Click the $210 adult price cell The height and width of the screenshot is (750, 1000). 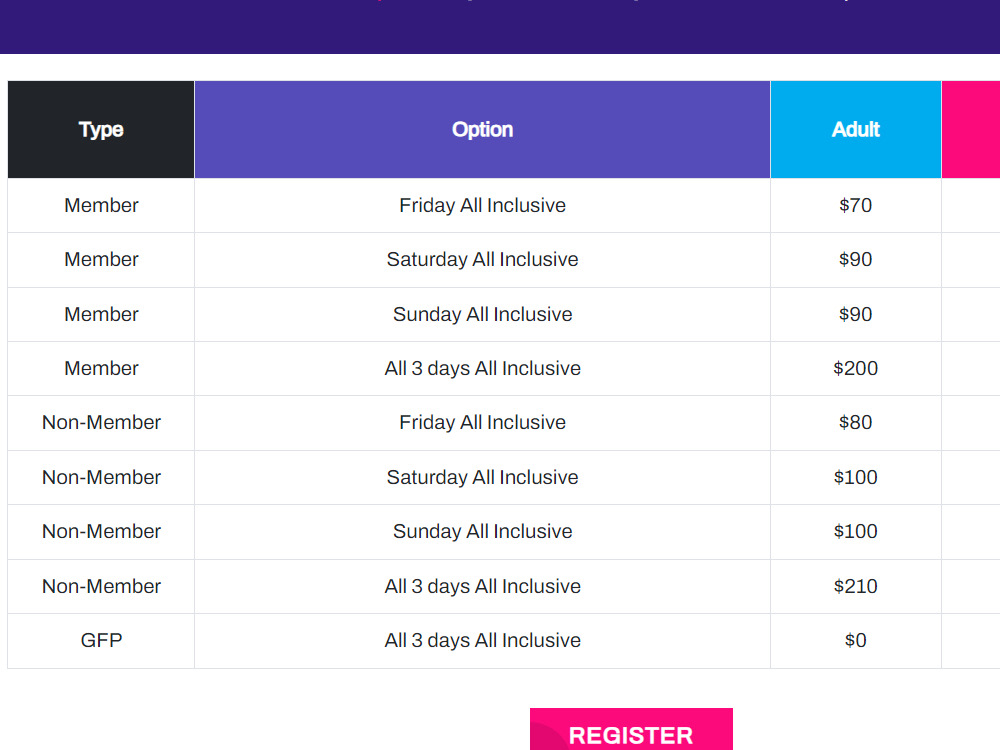click(855, 587)
